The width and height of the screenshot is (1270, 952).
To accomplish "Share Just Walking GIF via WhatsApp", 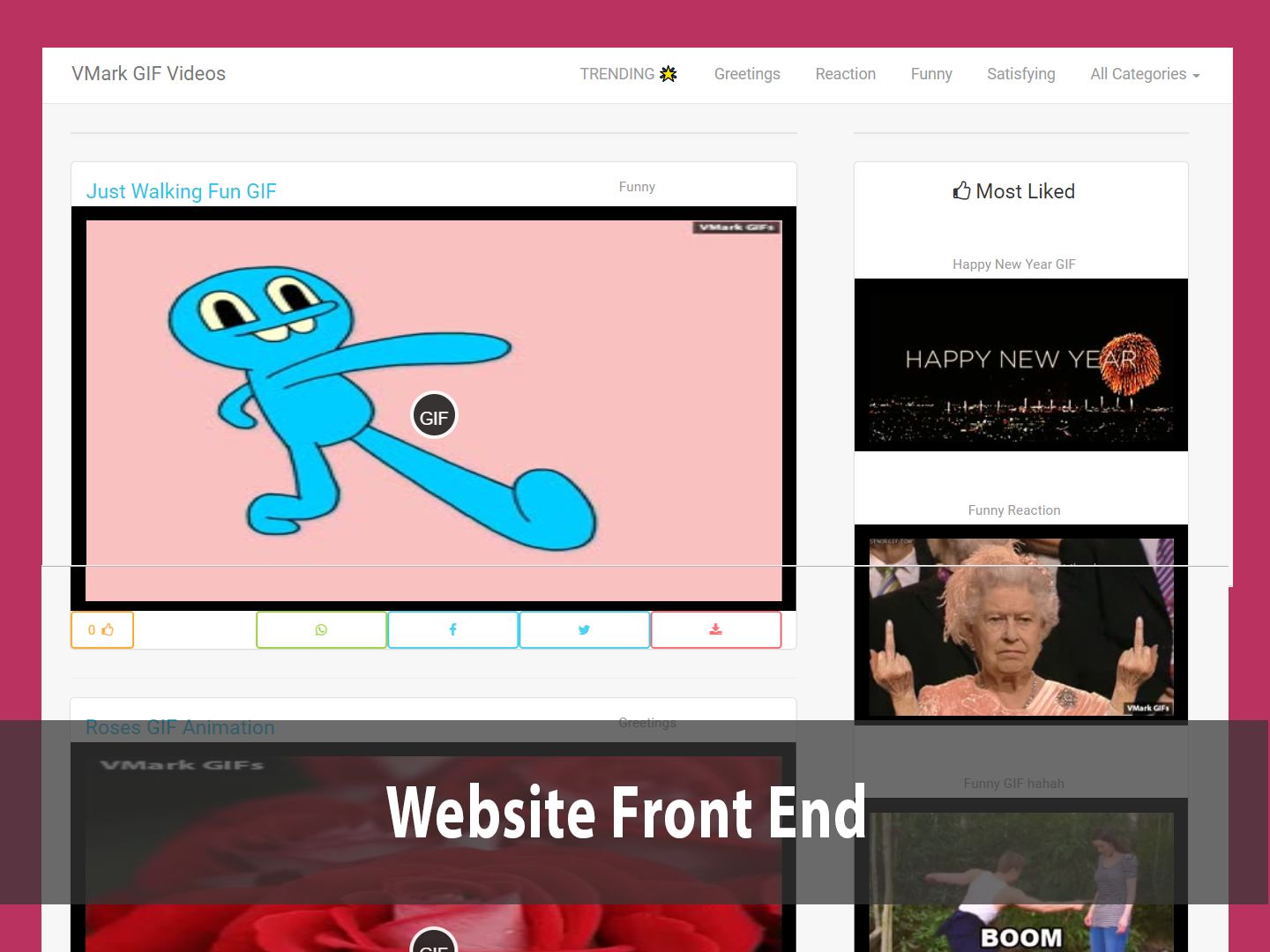I will (x=321, y=630).
